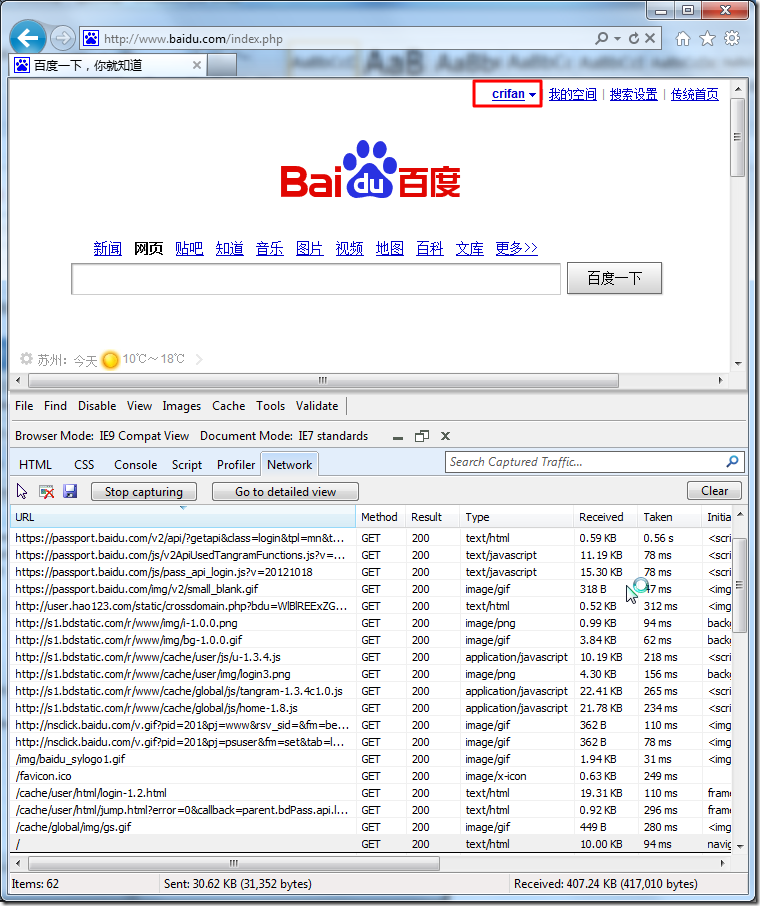760x906 pixels.
Task: Save captured traffic with floppy icon
Action: [70, 491]
